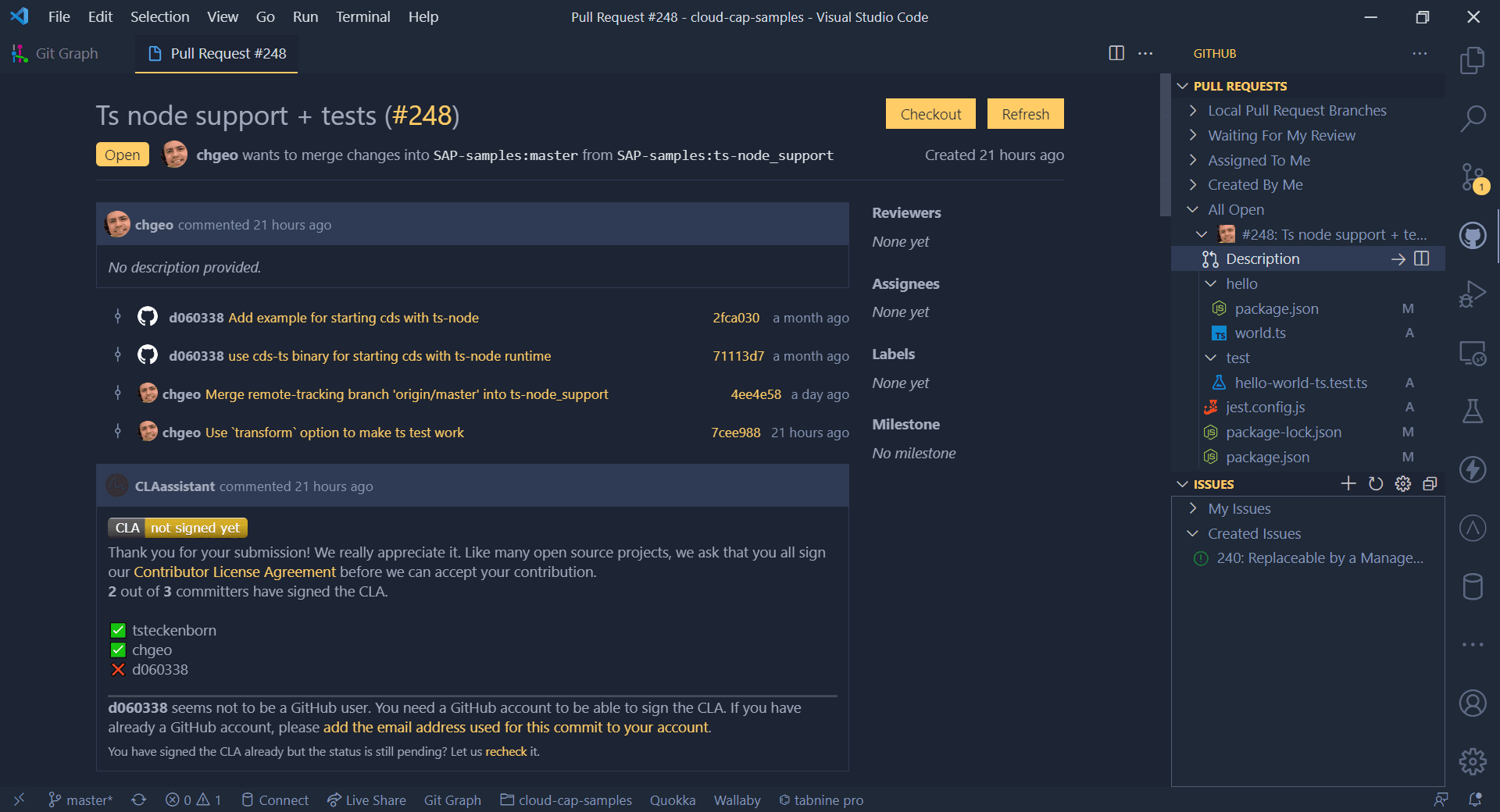Open the Terminal menu

click(x=362, y=16)
